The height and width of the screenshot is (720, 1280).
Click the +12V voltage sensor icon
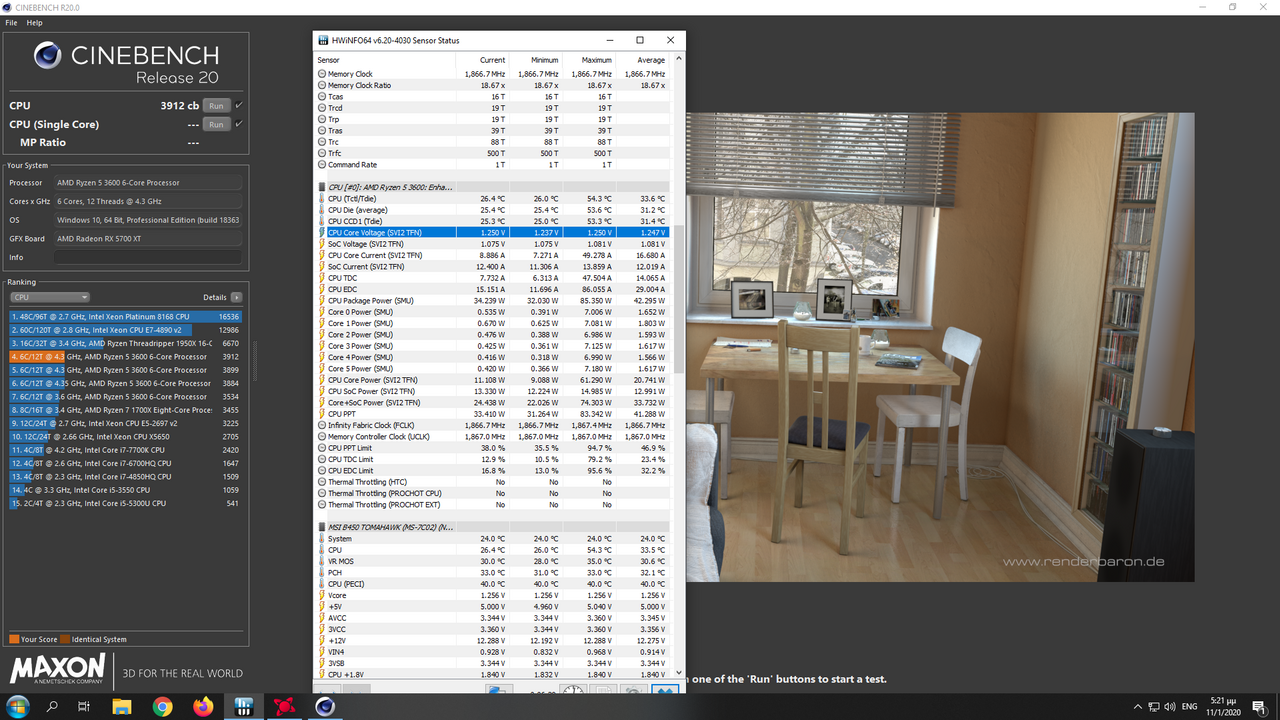[322, 640]
